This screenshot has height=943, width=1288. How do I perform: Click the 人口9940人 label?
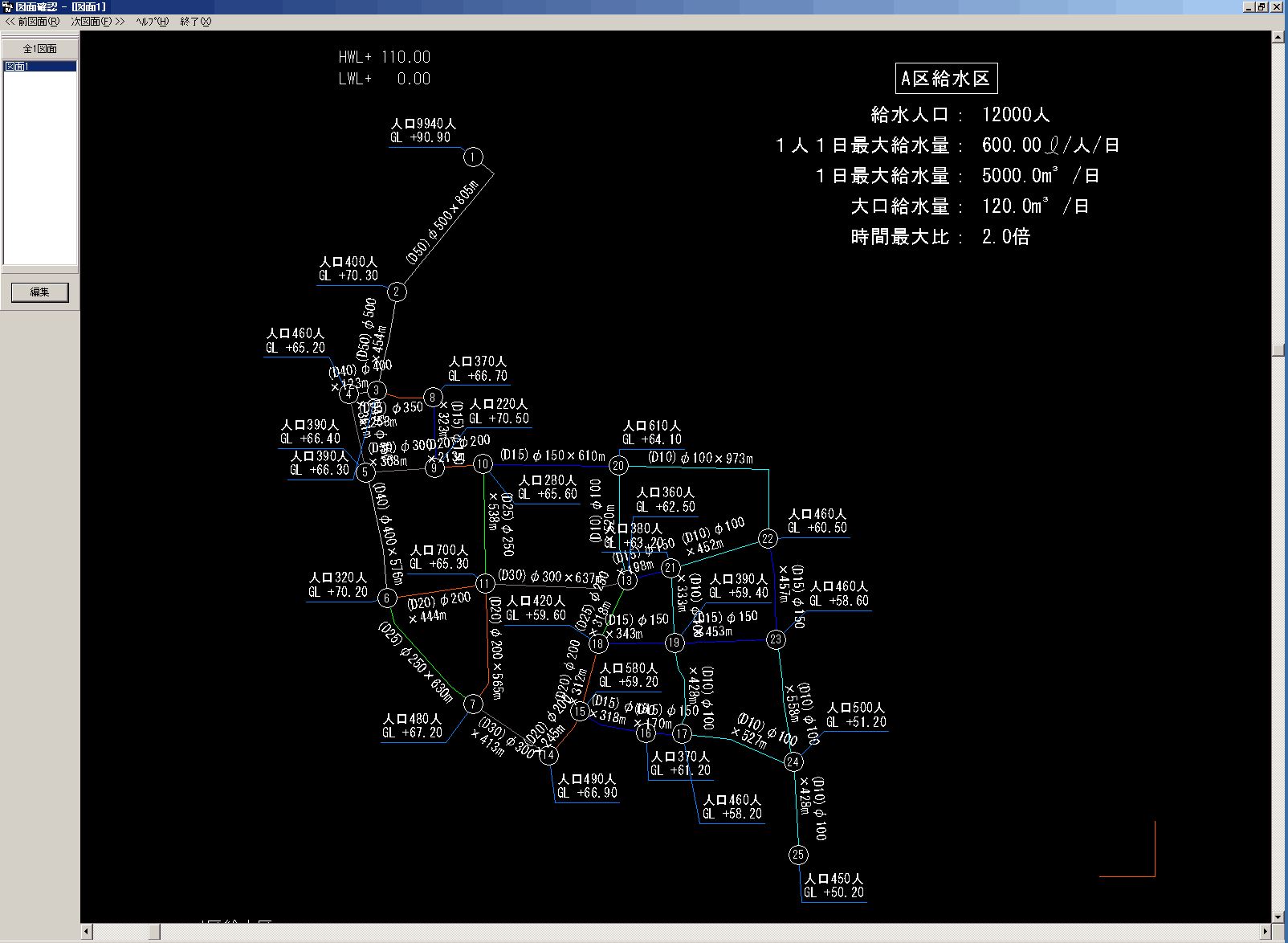(x=423, y=124)
